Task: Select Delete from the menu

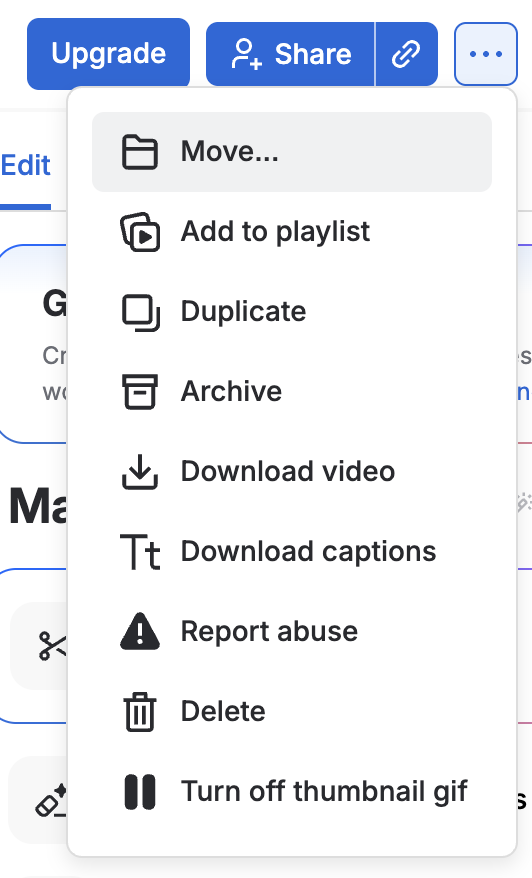Action: pyautogui.click(x=292, y=712)
